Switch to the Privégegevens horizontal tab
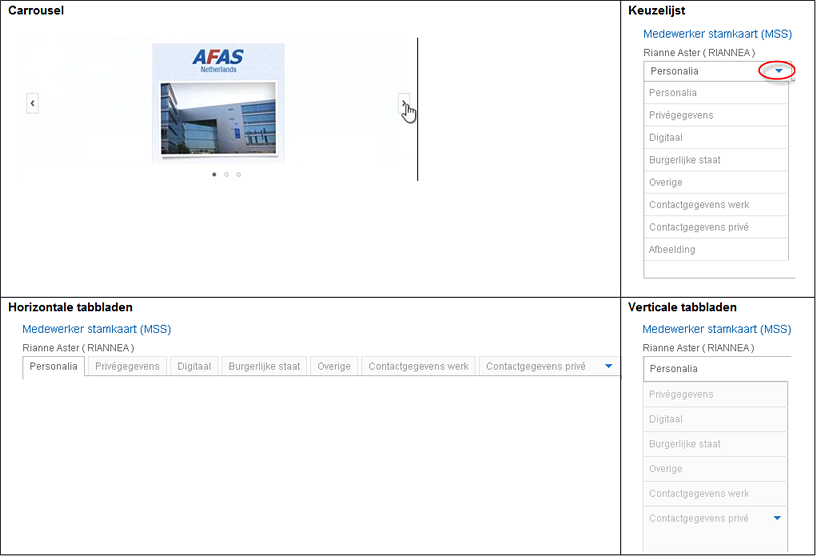Viewport: 816px width, 556px height. (x=127, y=366)
